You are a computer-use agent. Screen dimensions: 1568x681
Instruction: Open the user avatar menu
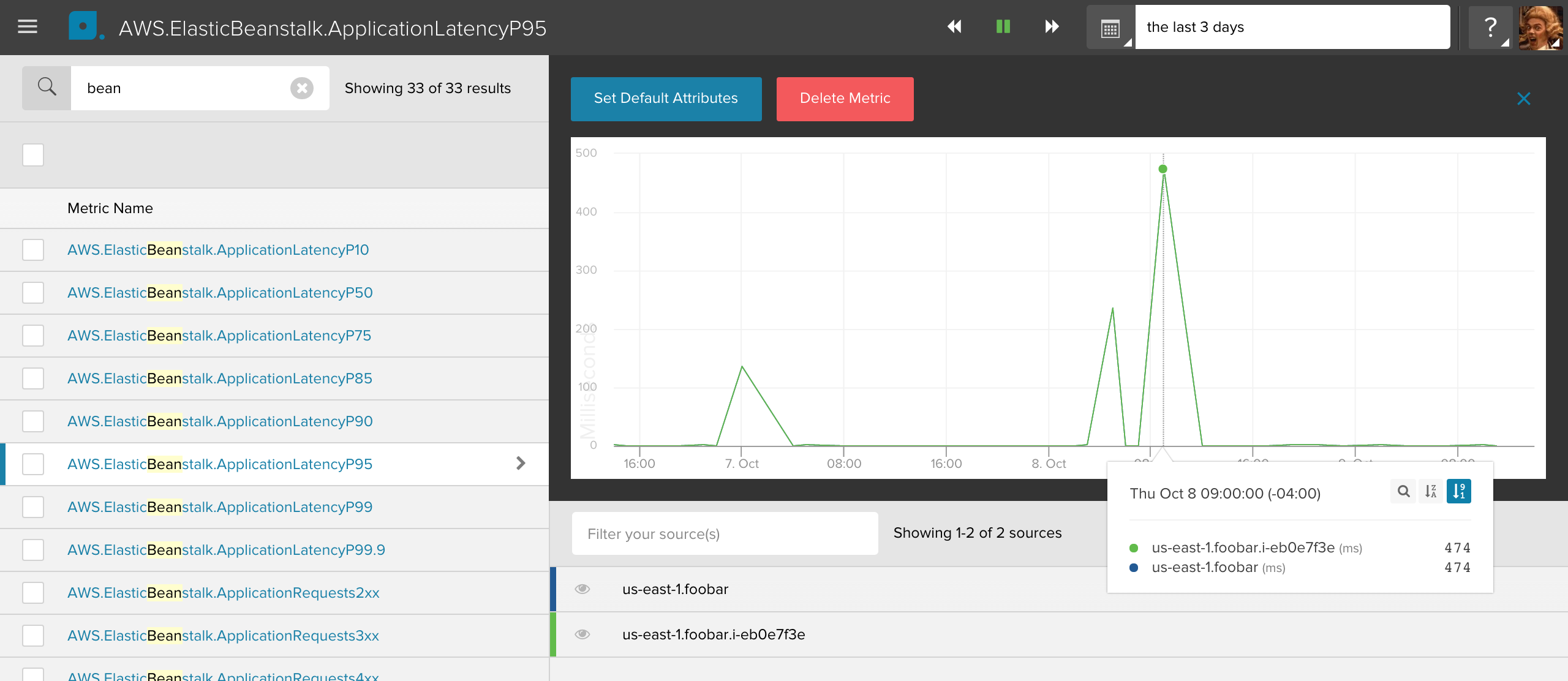(x=1540, y=27)
